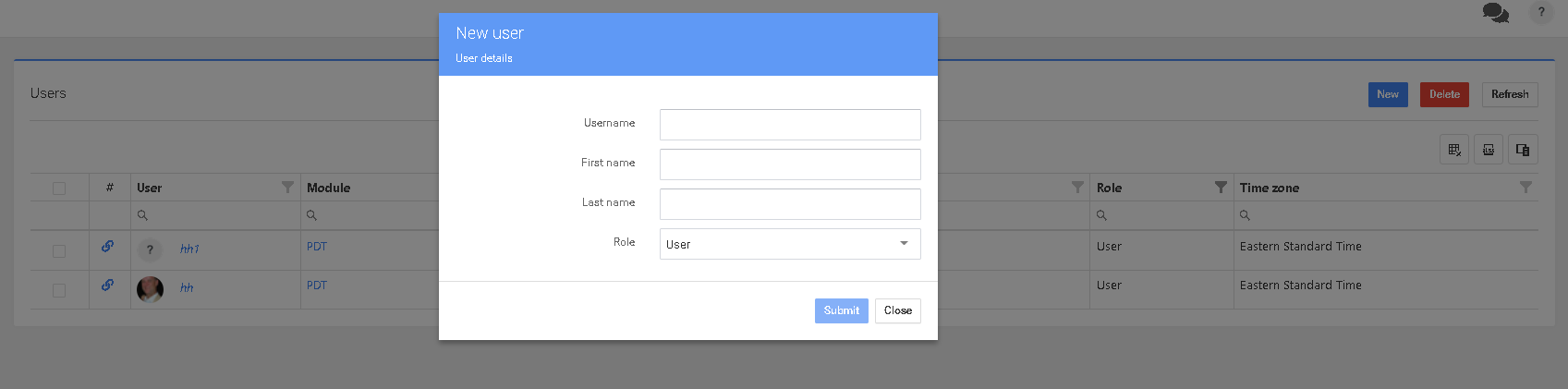Click the help question mark icon

[1541, 13]
